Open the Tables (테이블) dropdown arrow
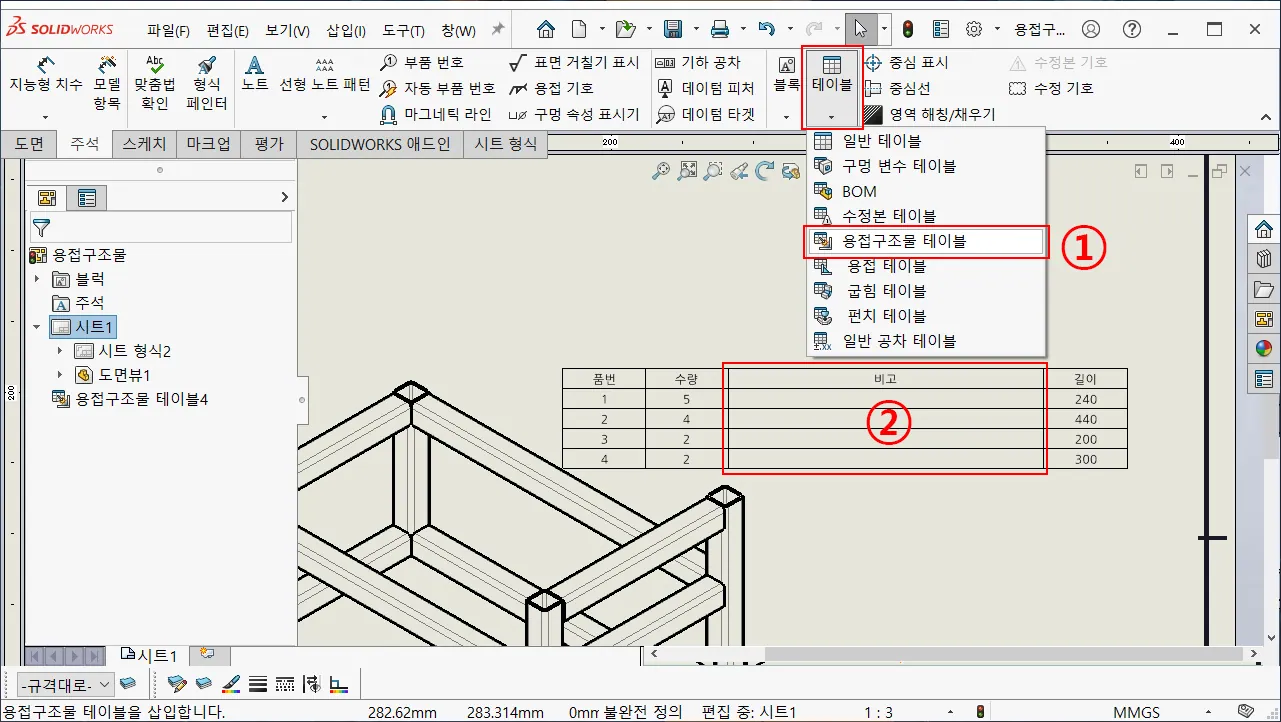This screenshot has width=1281, height=722. [832, 117]
